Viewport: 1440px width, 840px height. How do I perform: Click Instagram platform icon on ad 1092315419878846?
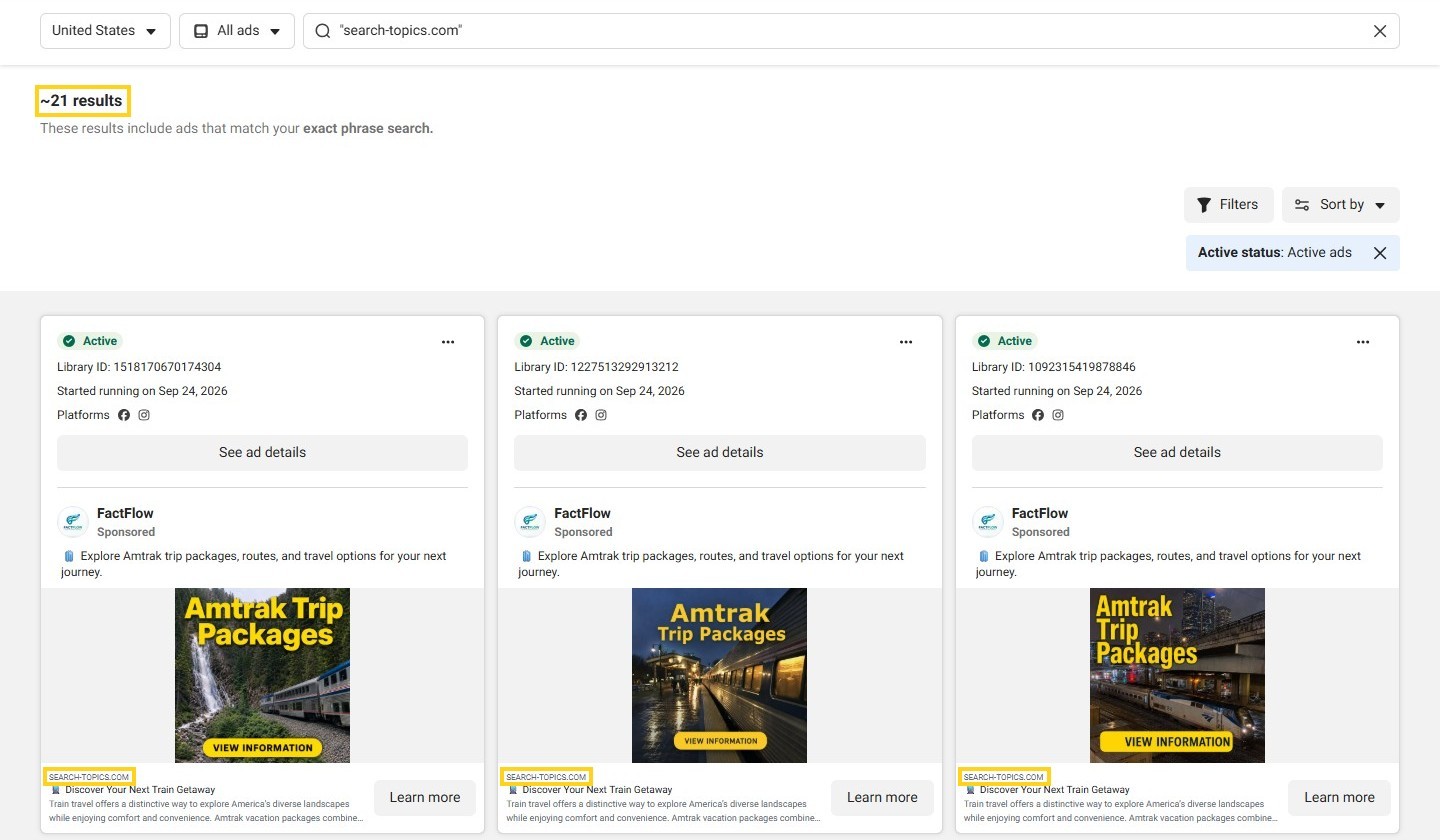[x=1058, y=415]
